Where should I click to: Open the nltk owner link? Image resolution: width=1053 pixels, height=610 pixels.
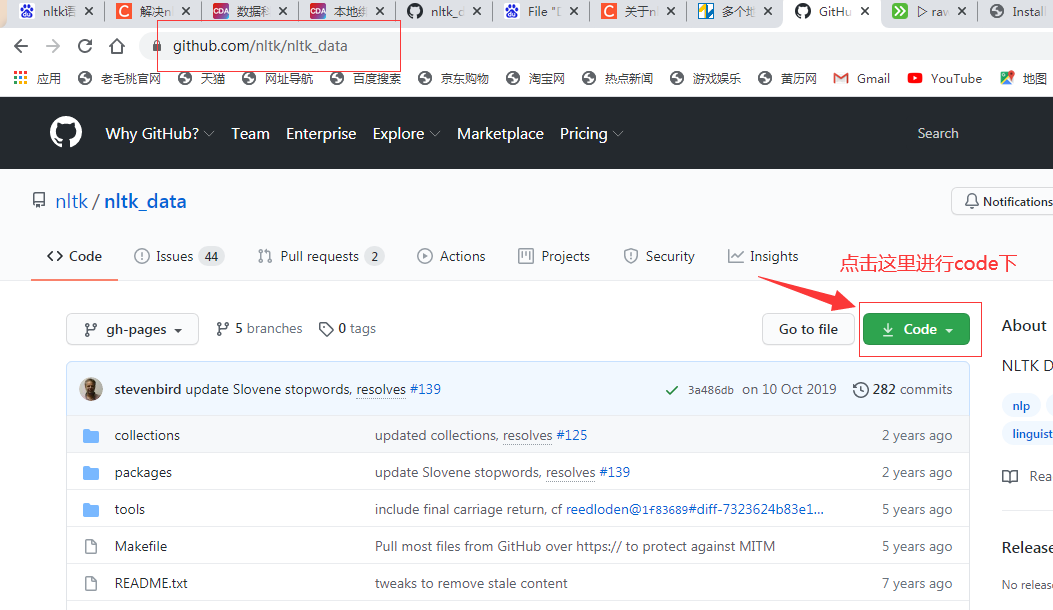pos(71,202)
